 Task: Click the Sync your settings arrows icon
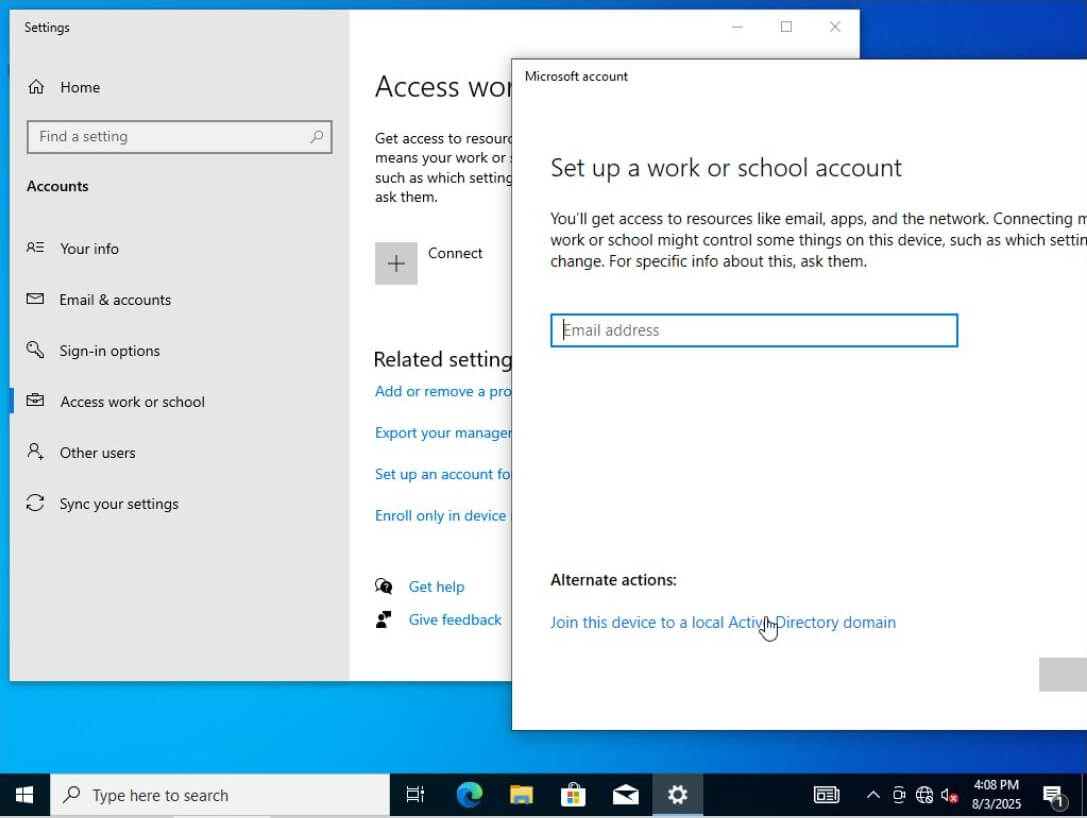click(x=35, y=503)
